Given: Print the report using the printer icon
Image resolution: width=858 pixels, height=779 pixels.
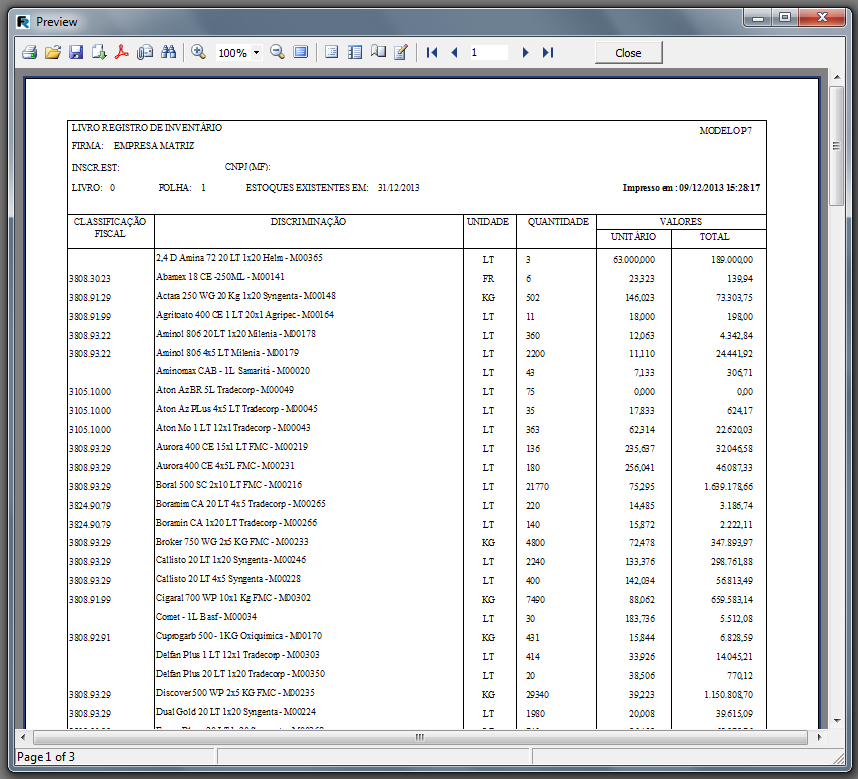Looking at the screenshot, I should 30,53.
